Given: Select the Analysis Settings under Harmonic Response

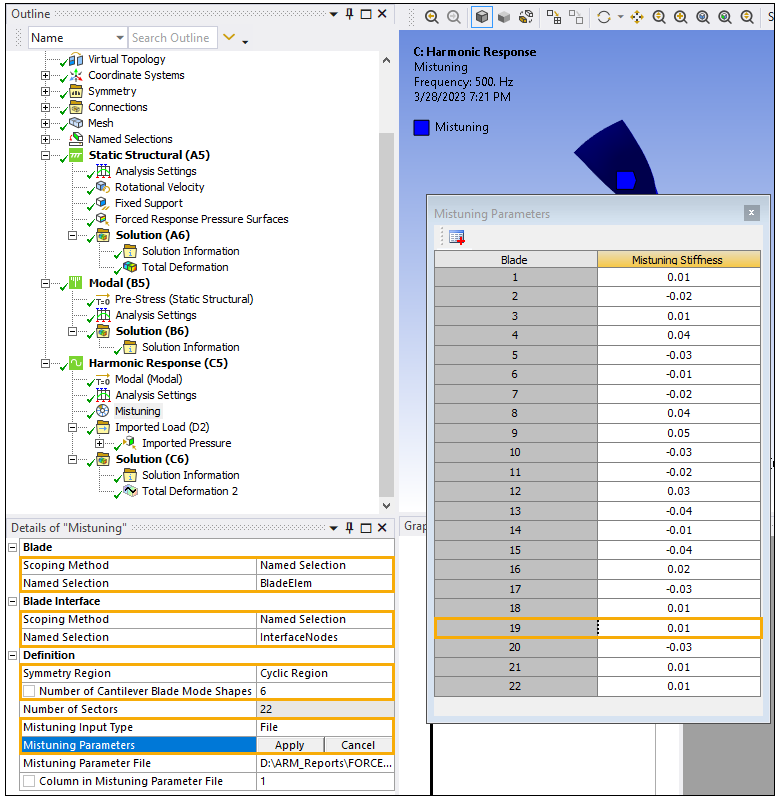Looking at the screenshot, I should tap(155, 395).
